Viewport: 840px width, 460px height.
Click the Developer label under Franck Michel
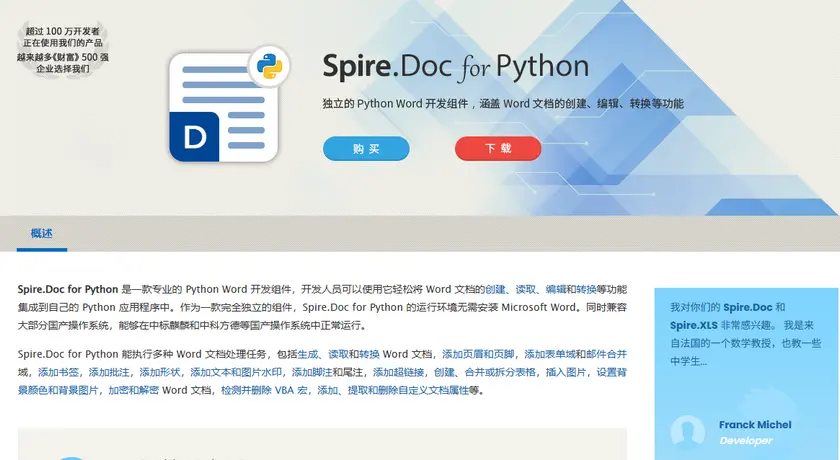click(746, 441)
